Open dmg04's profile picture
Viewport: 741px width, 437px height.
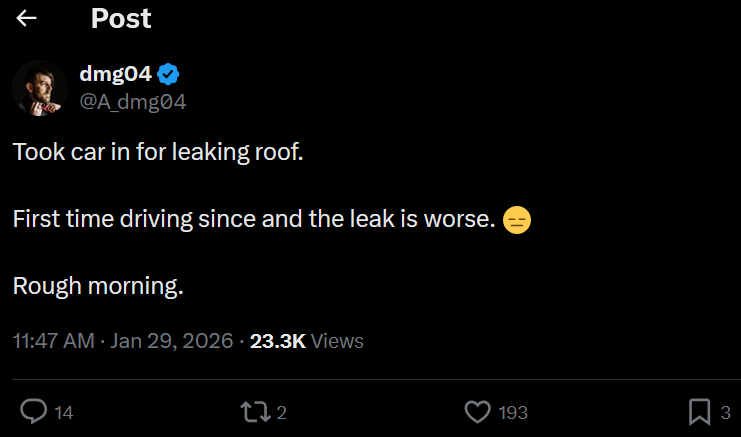tap(40, 87)
